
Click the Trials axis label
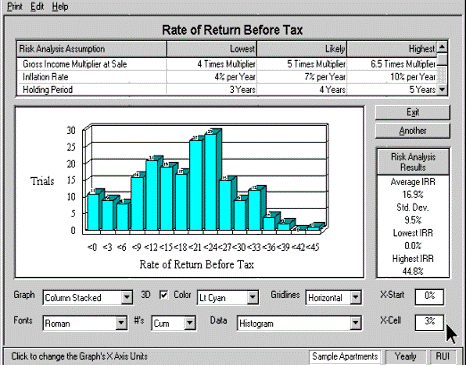[x=42, y=181]
